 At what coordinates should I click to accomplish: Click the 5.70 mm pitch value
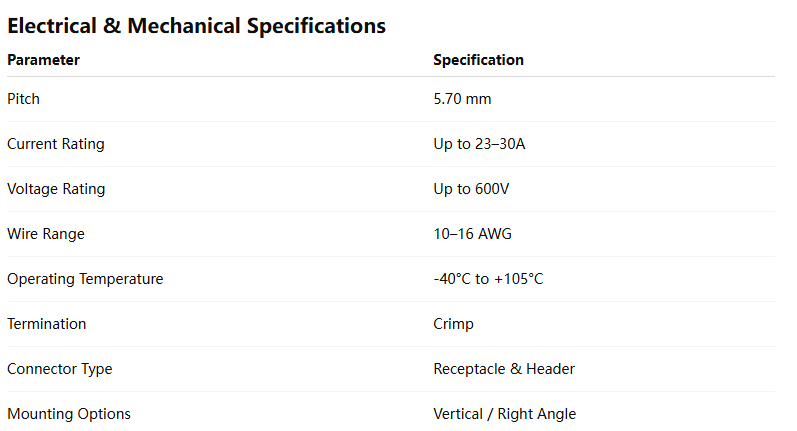pyautogui.click(x=462, y=99)
